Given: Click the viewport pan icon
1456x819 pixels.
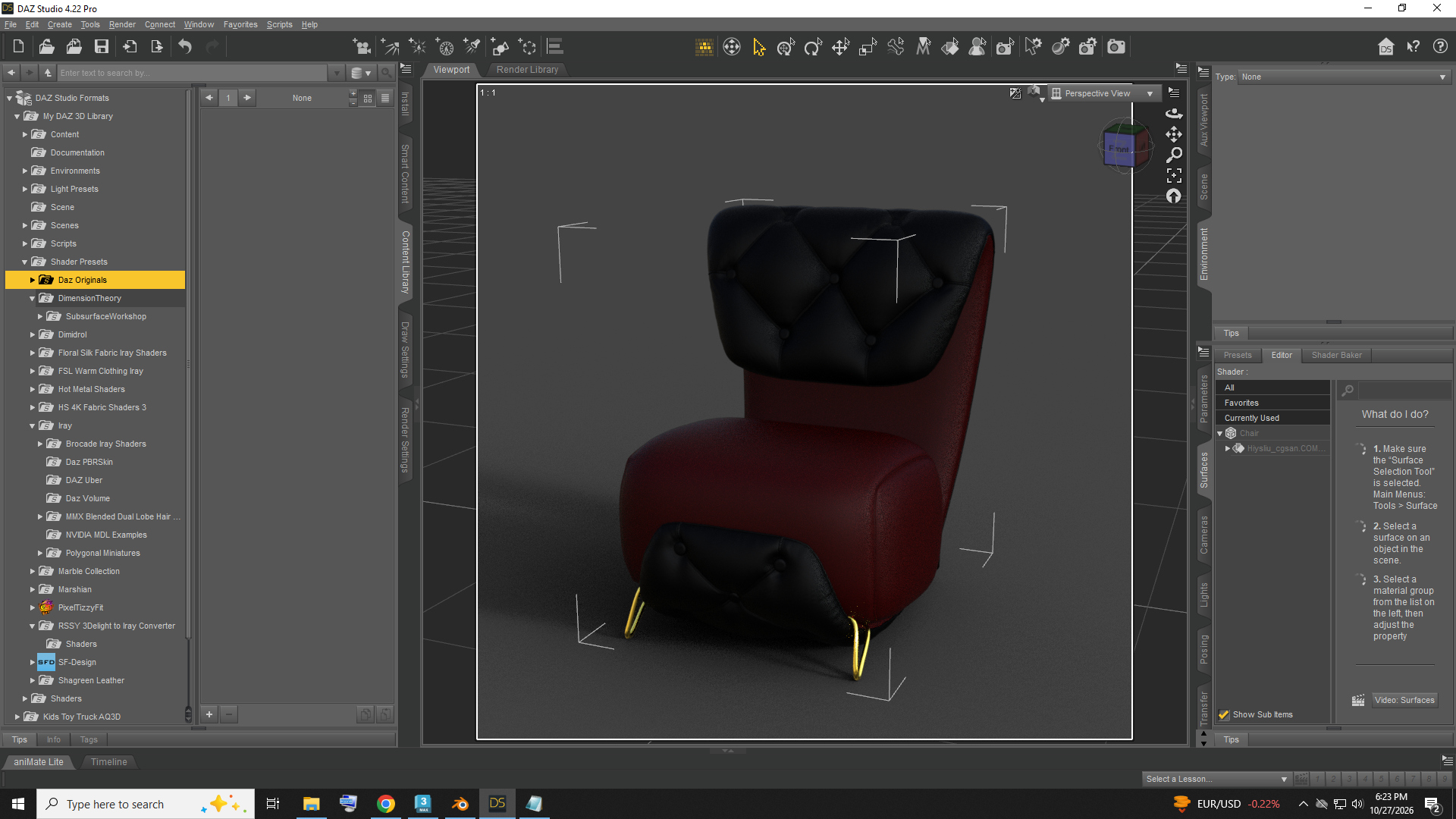Looking at the screenshot, I should click(x=1174, y=134).
